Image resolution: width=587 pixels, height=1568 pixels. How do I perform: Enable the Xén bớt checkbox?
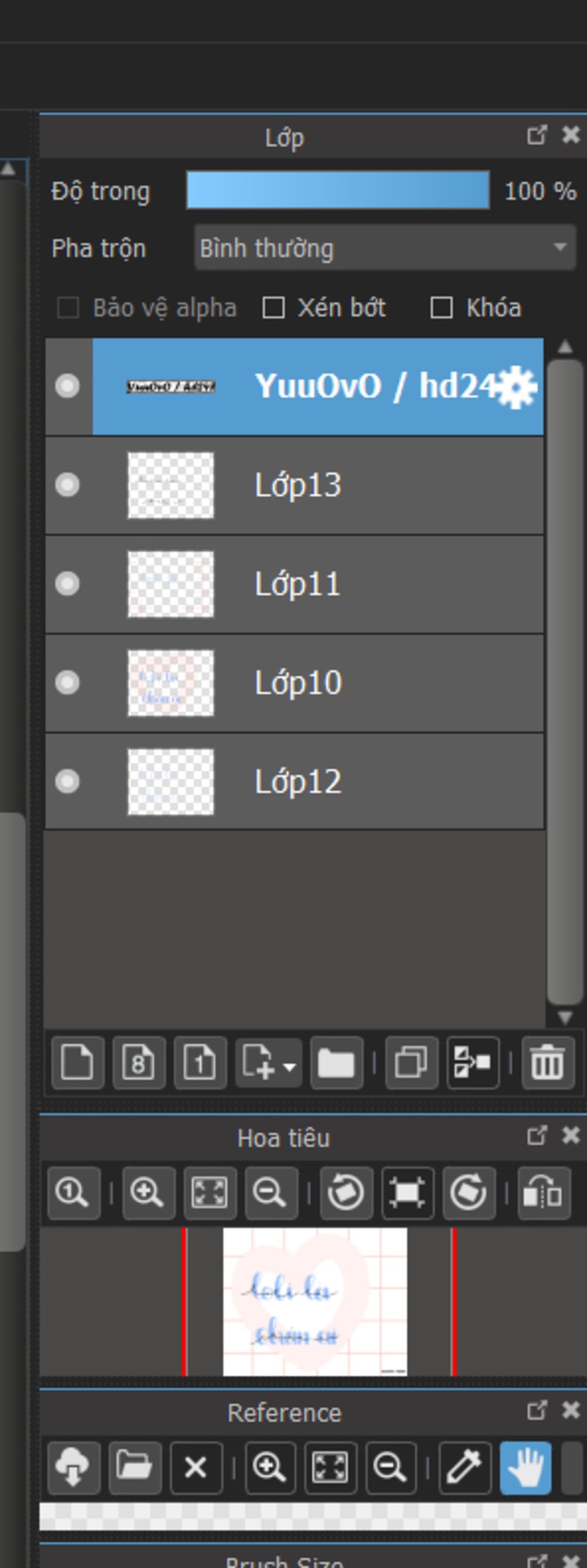[273, 308]
